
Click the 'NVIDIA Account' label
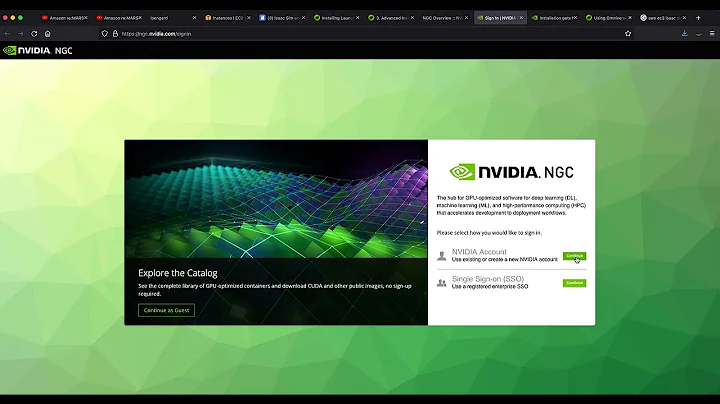coord(479,252)
